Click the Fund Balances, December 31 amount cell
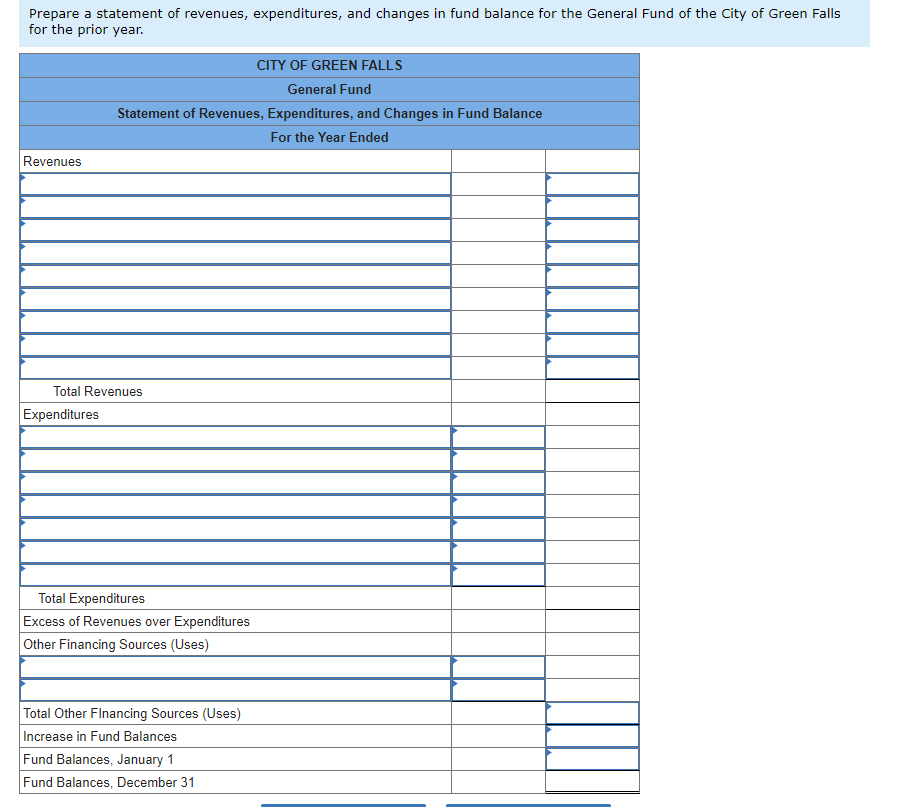This screenshot has height=812, width=898. pyautogui.click(x=592, y=782)
